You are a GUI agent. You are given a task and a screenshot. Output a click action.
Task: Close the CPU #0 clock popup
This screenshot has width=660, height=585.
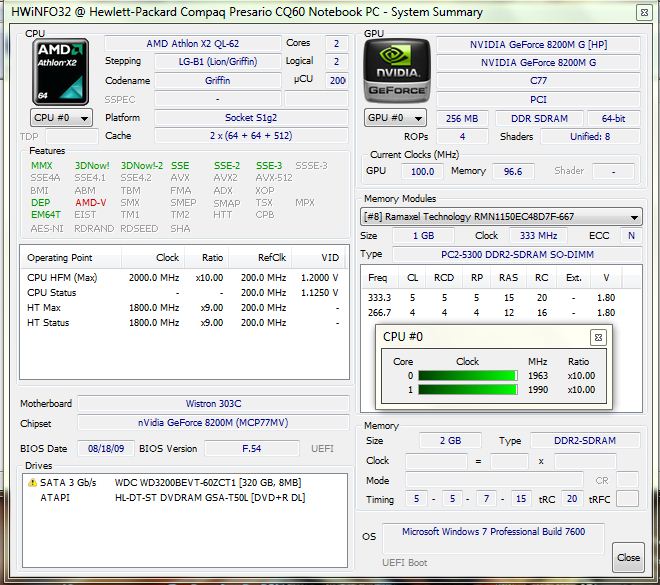point(598,337)
